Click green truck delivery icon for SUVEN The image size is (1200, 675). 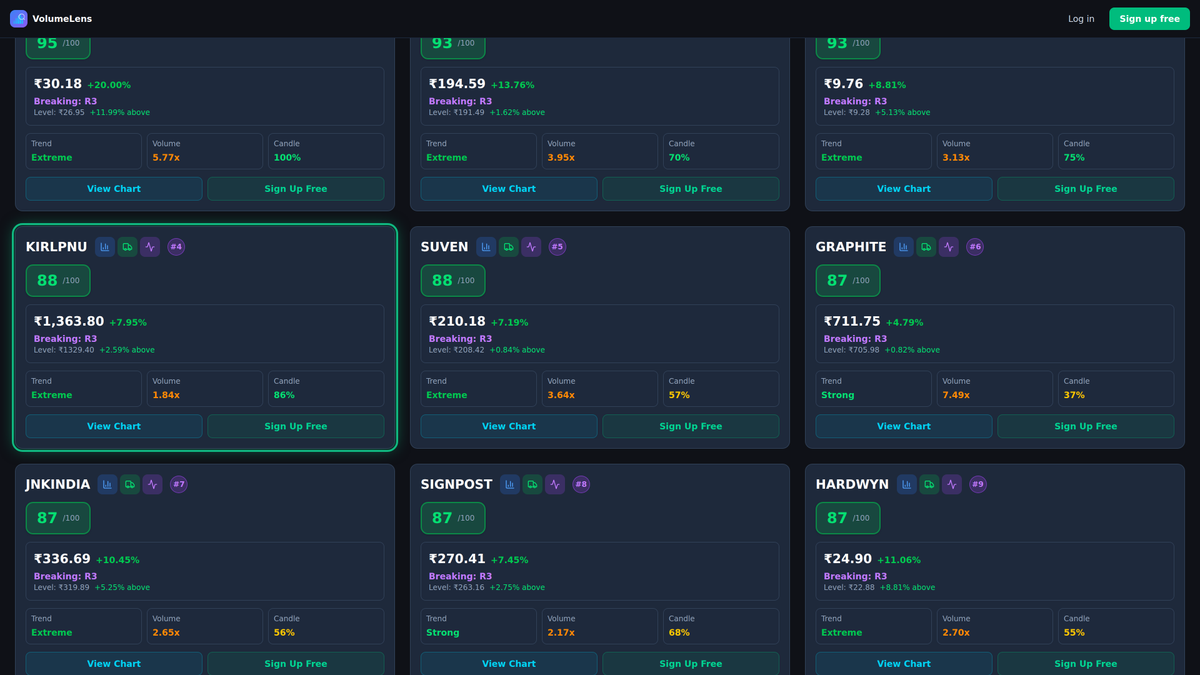[x=508, y=247]
